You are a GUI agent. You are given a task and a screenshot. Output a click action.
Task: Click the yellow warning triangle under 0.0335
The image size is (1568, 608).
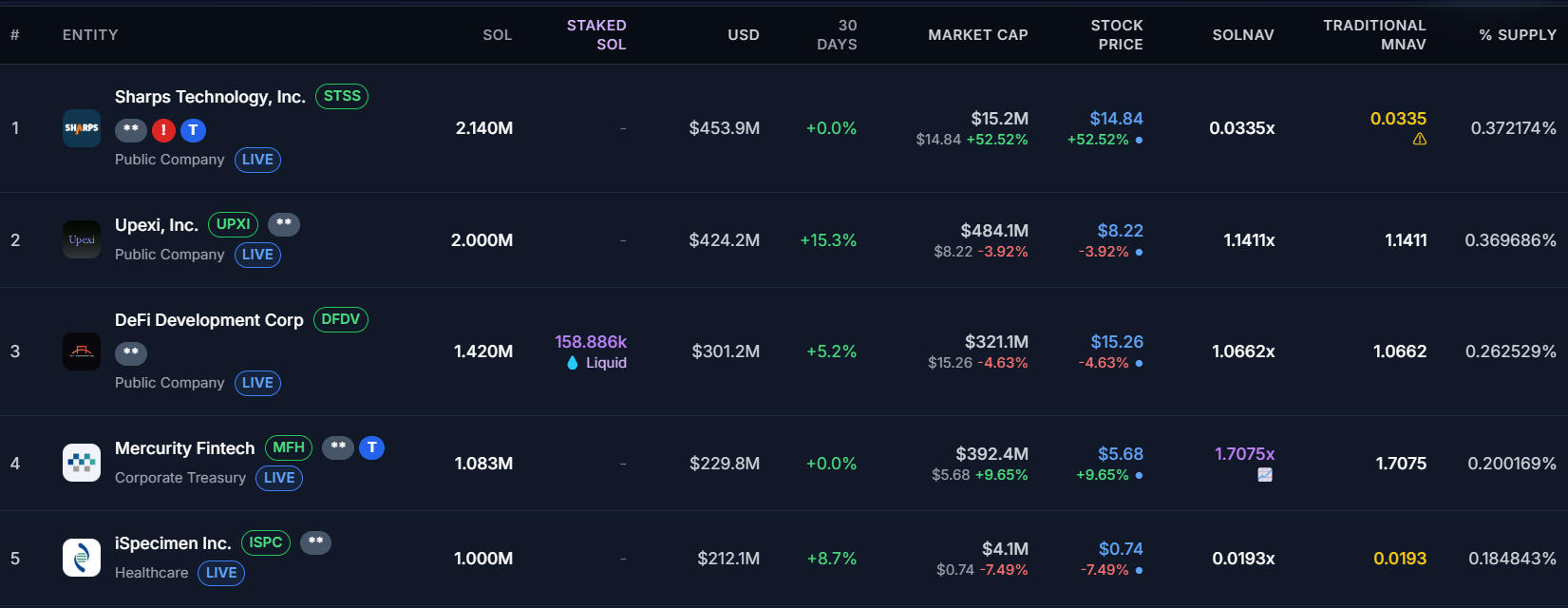coord(1420,140)
